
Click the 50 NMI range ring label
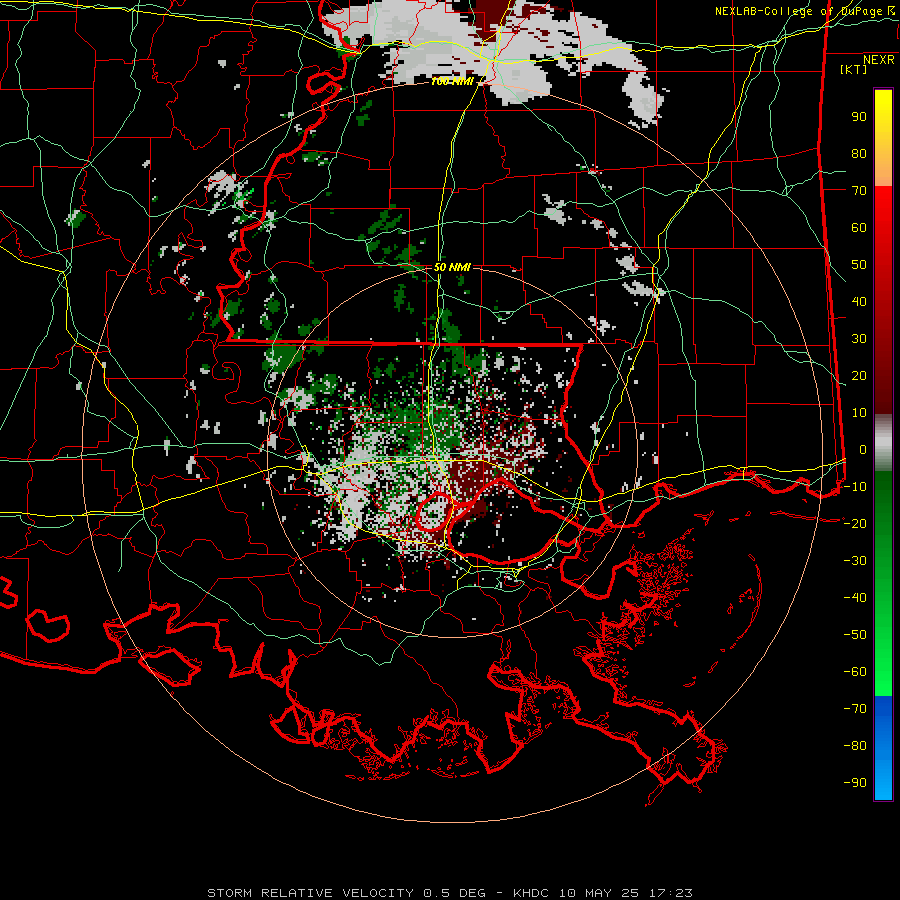coord(452,267)
